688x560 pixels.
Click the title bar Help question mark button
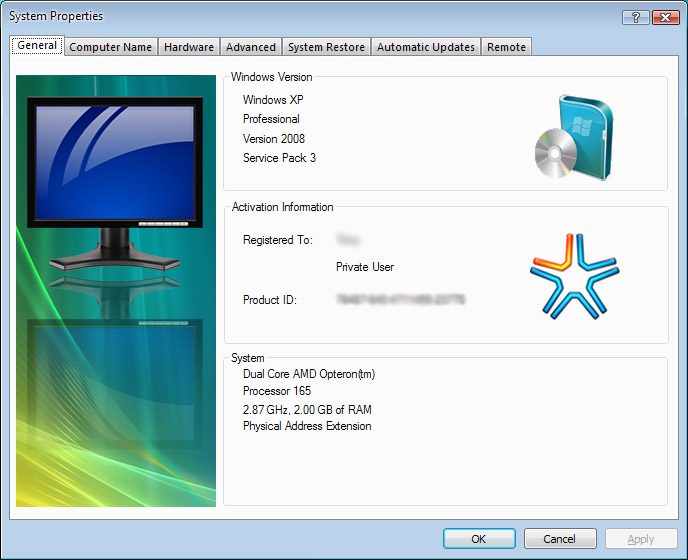point(635,17)
